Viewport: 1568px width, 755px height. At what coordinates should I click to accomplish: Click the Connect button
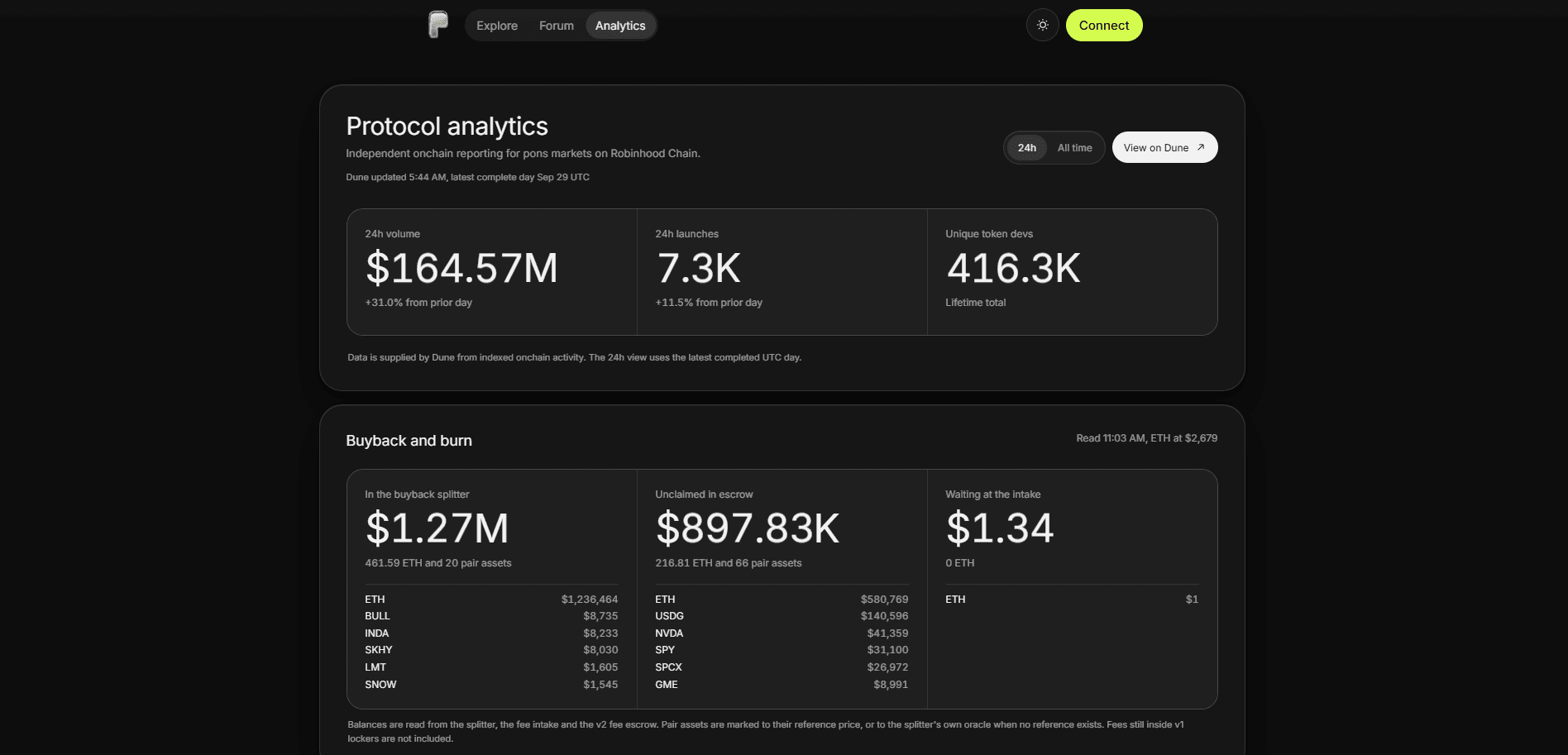(1104, 25)
